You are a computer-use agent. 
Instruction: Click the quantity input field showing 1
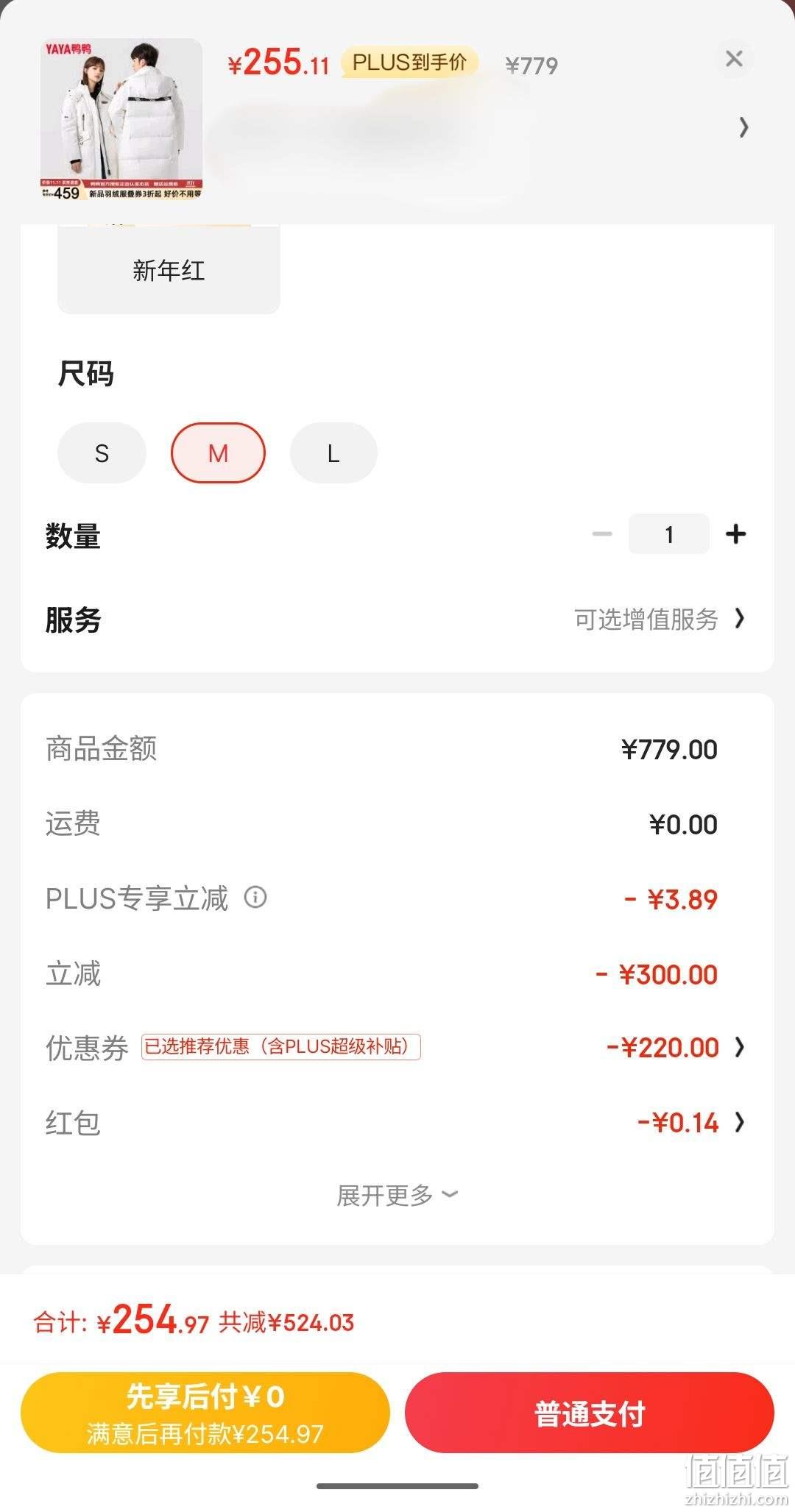click(x=668, y=534)
